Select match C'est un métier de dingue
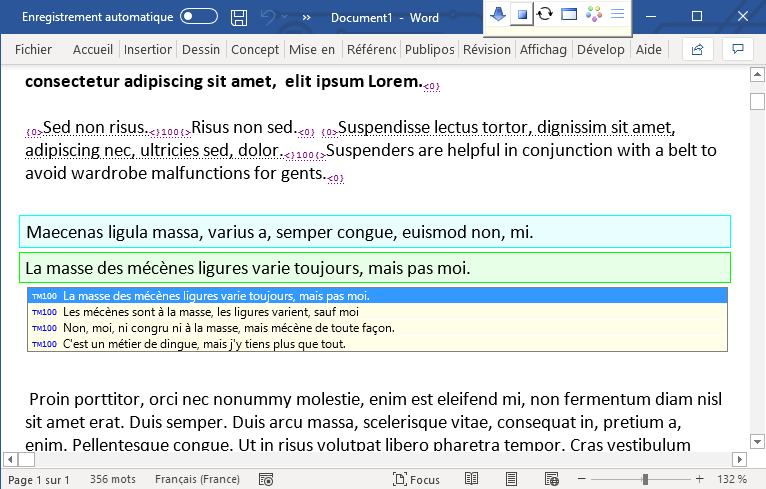This screenshot has width=766, height=489. pyautogui.click(x=377, y=344)
